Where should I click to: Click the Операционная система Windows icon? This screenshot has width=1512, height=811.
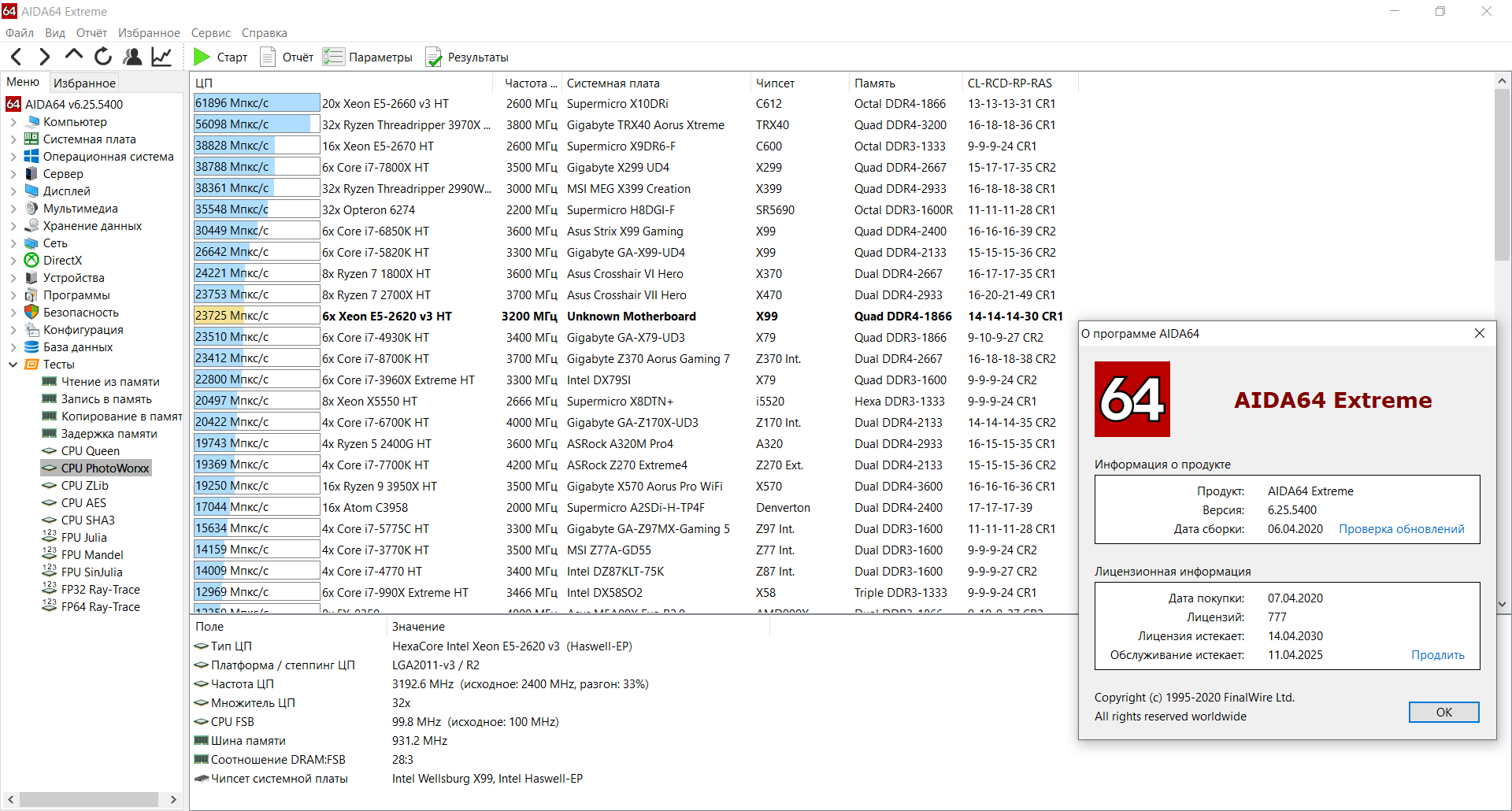32,156
